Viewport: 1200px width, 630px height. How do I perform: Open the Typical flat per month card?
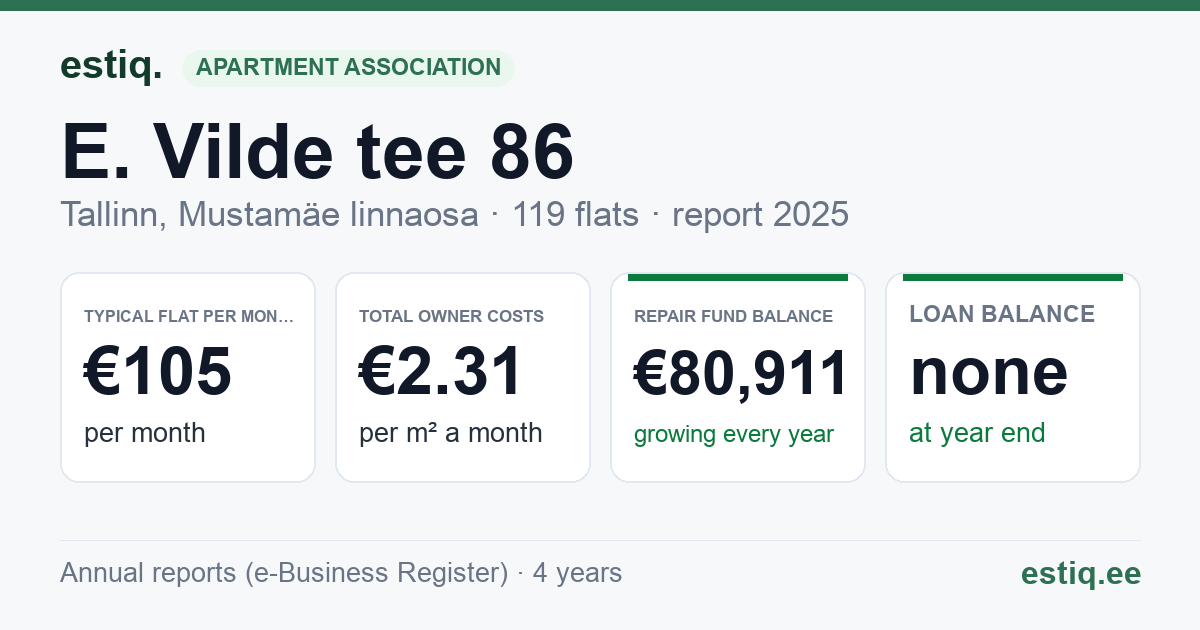[188, 377]
